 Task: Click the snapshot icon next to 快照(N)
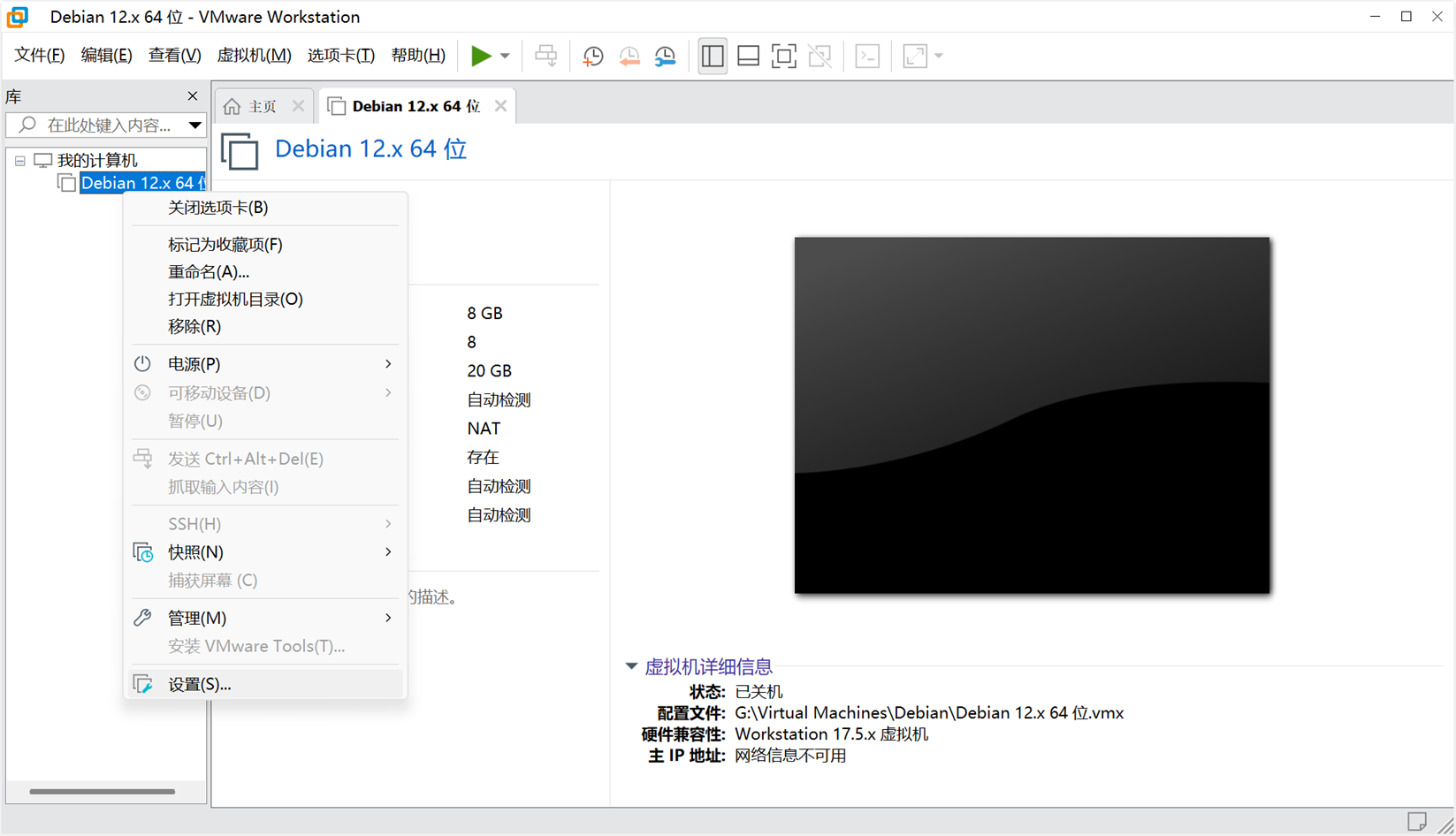[142, 551]
